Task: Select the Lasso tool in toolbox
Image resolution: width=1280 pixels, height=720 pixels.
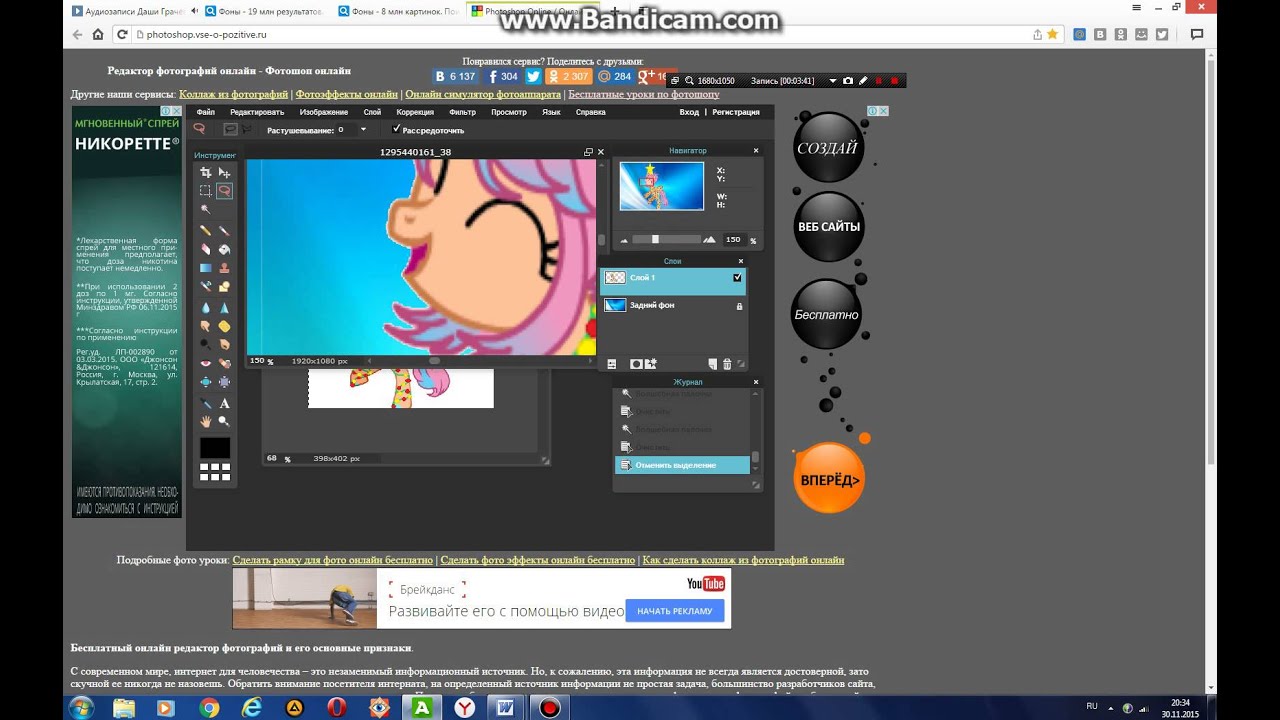Action: [x=224, y=191]
